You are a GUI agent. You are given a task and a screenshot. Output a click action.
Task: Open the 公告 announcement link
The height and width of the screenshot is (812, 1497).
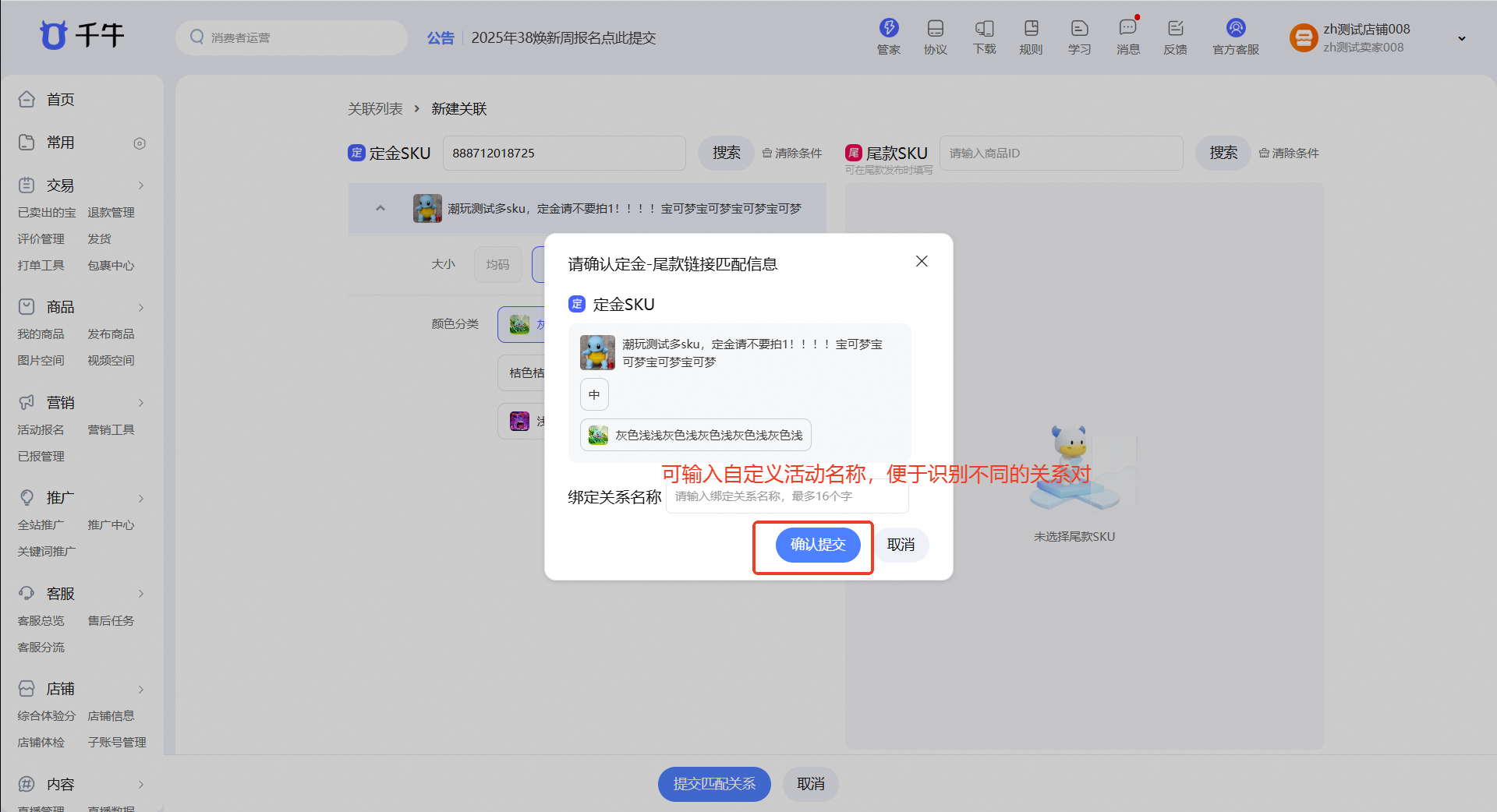pos(441,37)
